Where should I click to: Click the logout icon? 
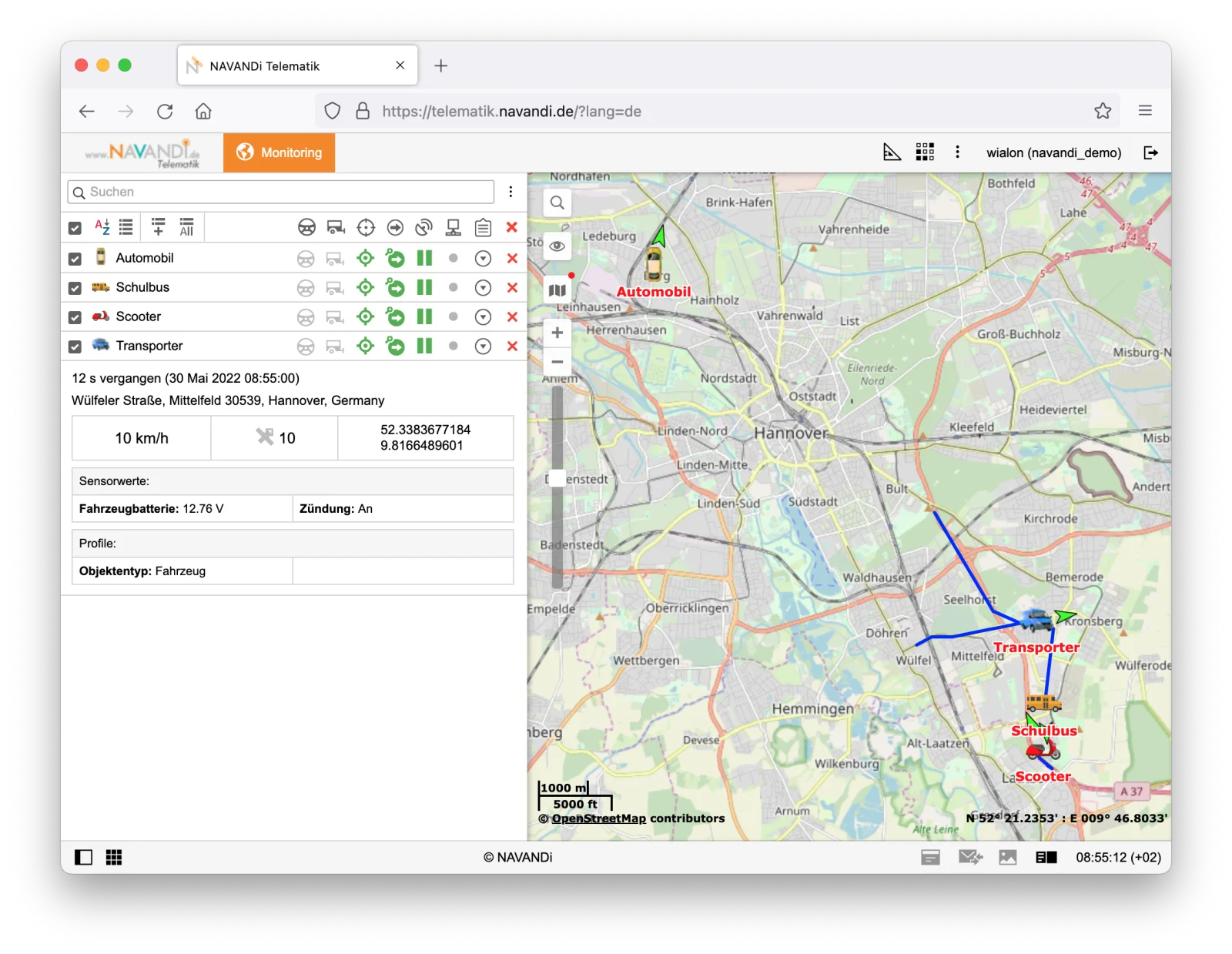click(1150, 152)
